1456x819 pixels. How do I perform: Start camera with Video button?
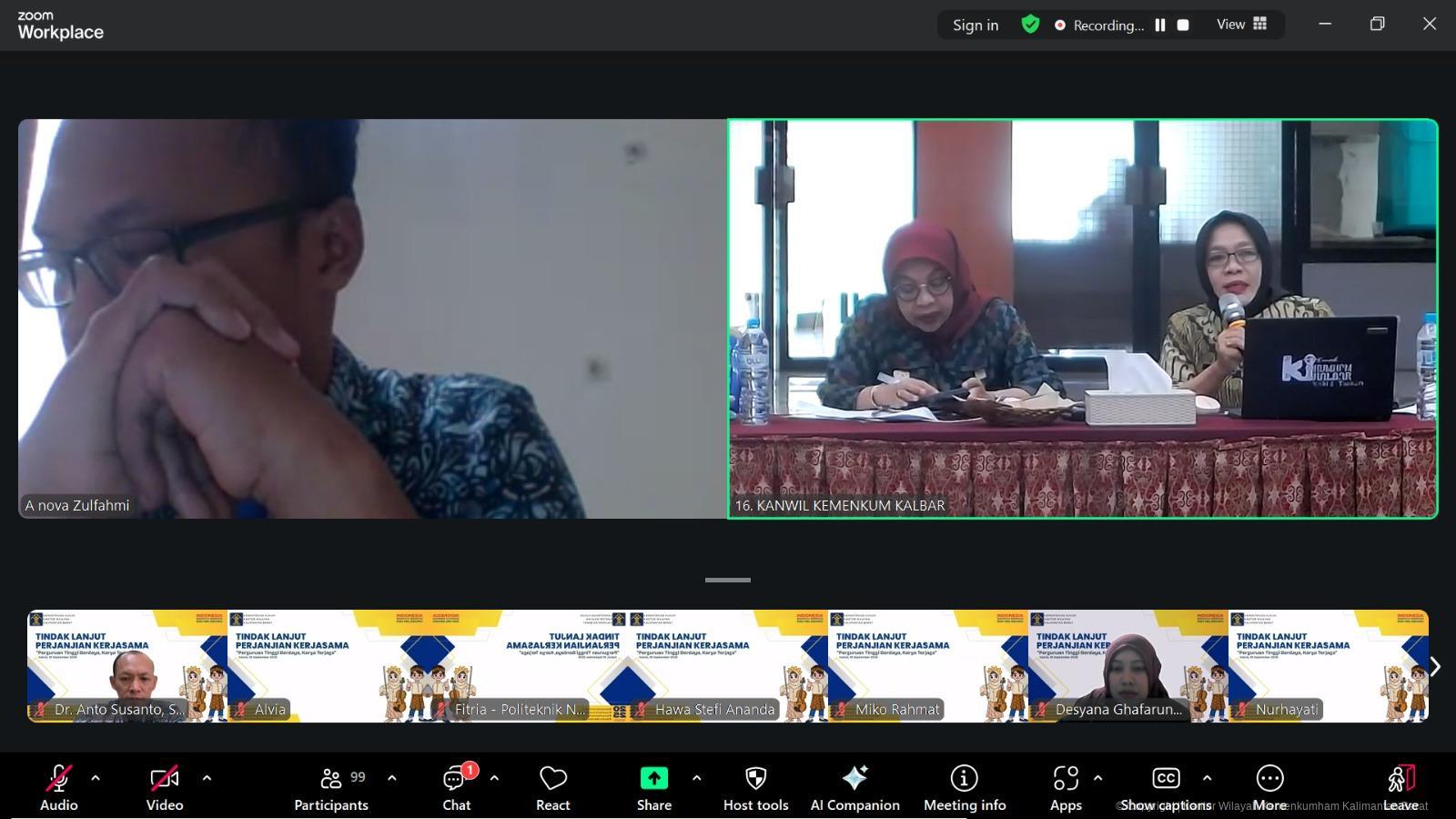point(165,788)
